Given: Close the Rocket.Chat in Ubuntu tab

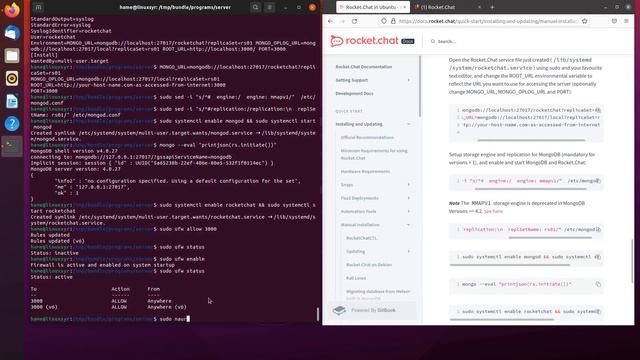Looking at the screenshot, I should tap(404, 7).
